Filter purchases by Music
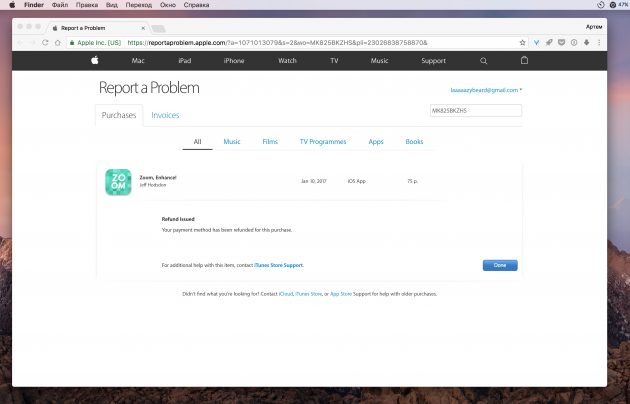The height and width of the screenshot is (404, 630). (231, 142)
